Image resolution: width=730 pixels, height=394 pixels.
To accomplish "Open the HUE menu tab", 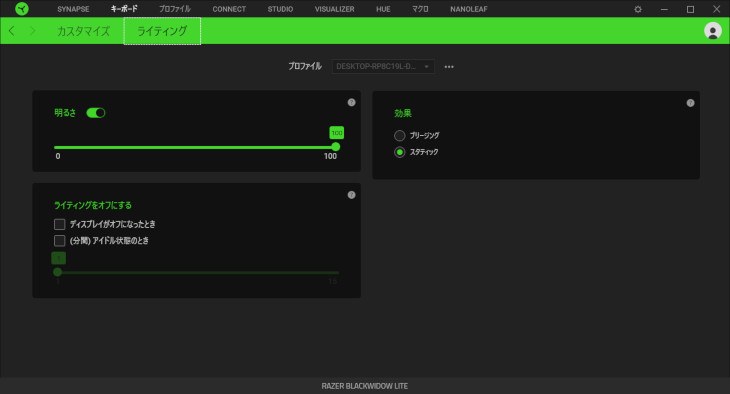I will tap(383, 9).
